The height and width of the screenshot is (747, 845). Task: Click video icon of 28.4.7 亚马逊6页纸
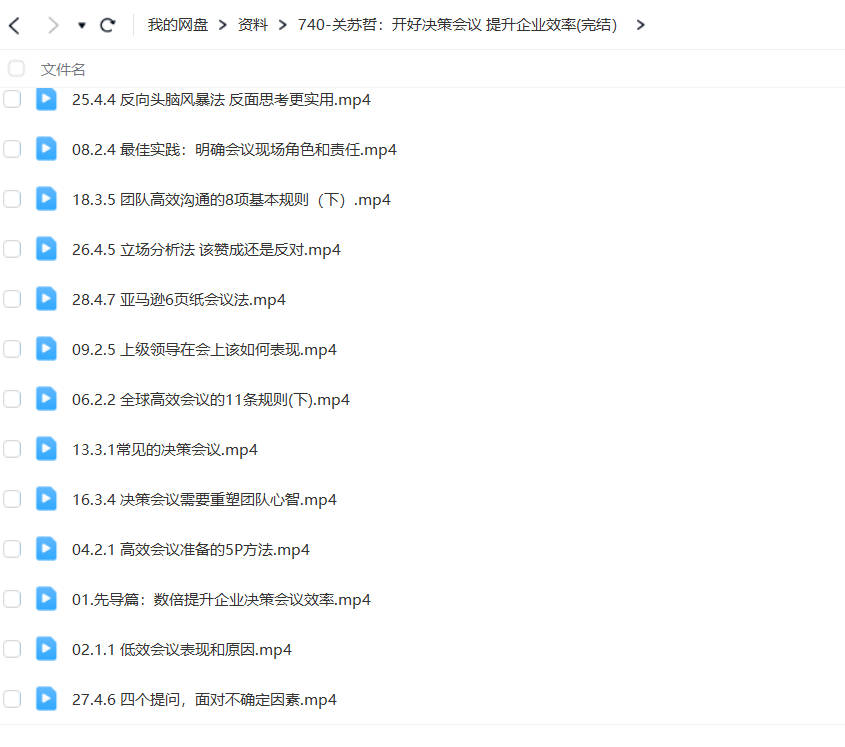[46, 299]
